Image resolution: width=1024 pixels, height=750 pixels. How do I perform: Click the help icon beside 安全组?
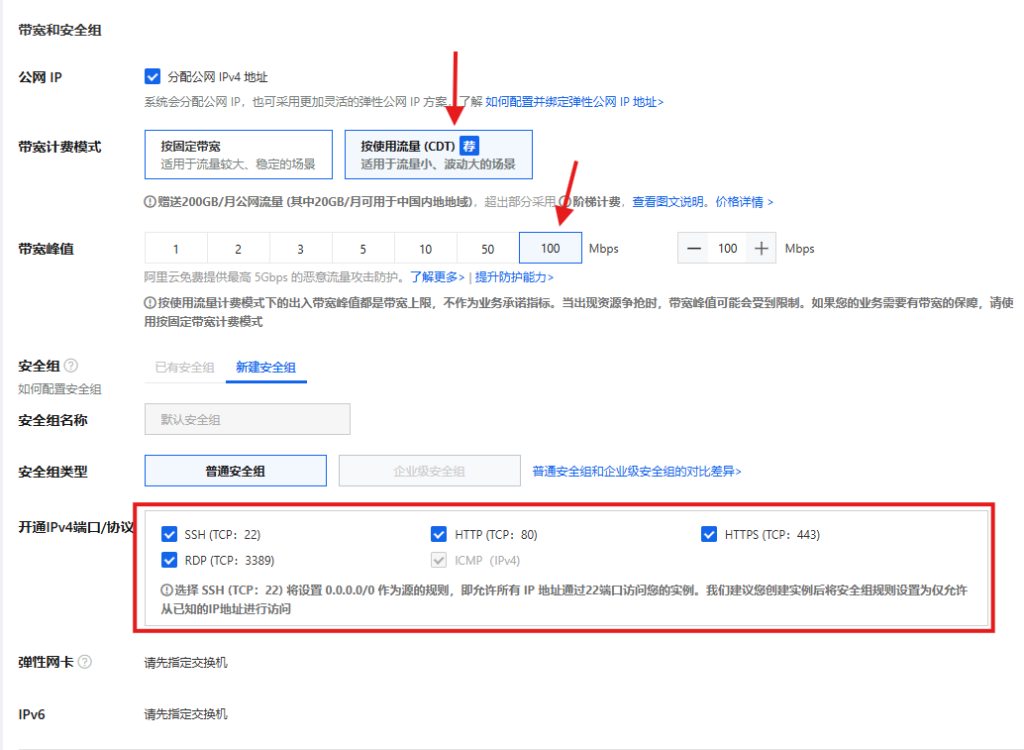[71, 366]
